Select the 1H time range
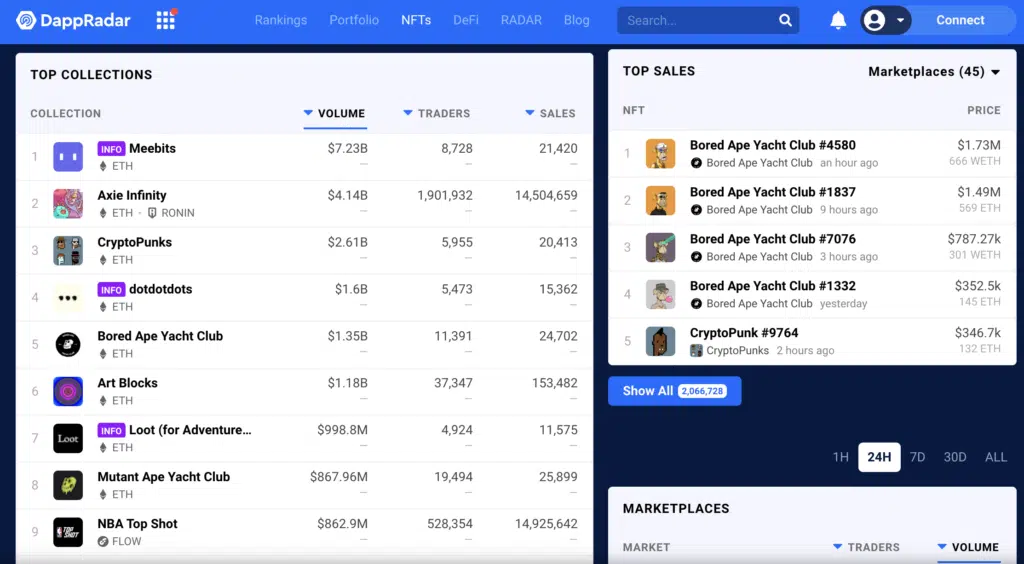The height and width of the screenshot is (564, 1024). click(x=840, y=457)
